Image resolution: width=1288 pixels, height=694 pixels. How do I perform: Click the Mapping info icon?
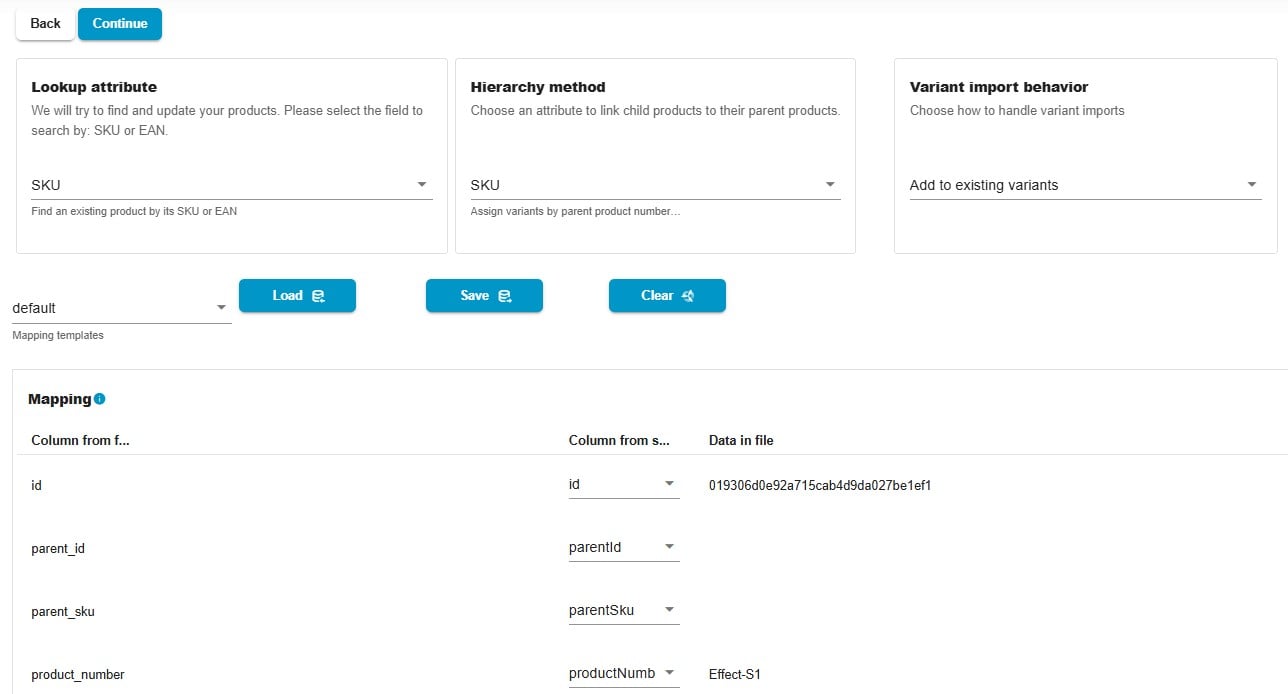click(99, 399)
